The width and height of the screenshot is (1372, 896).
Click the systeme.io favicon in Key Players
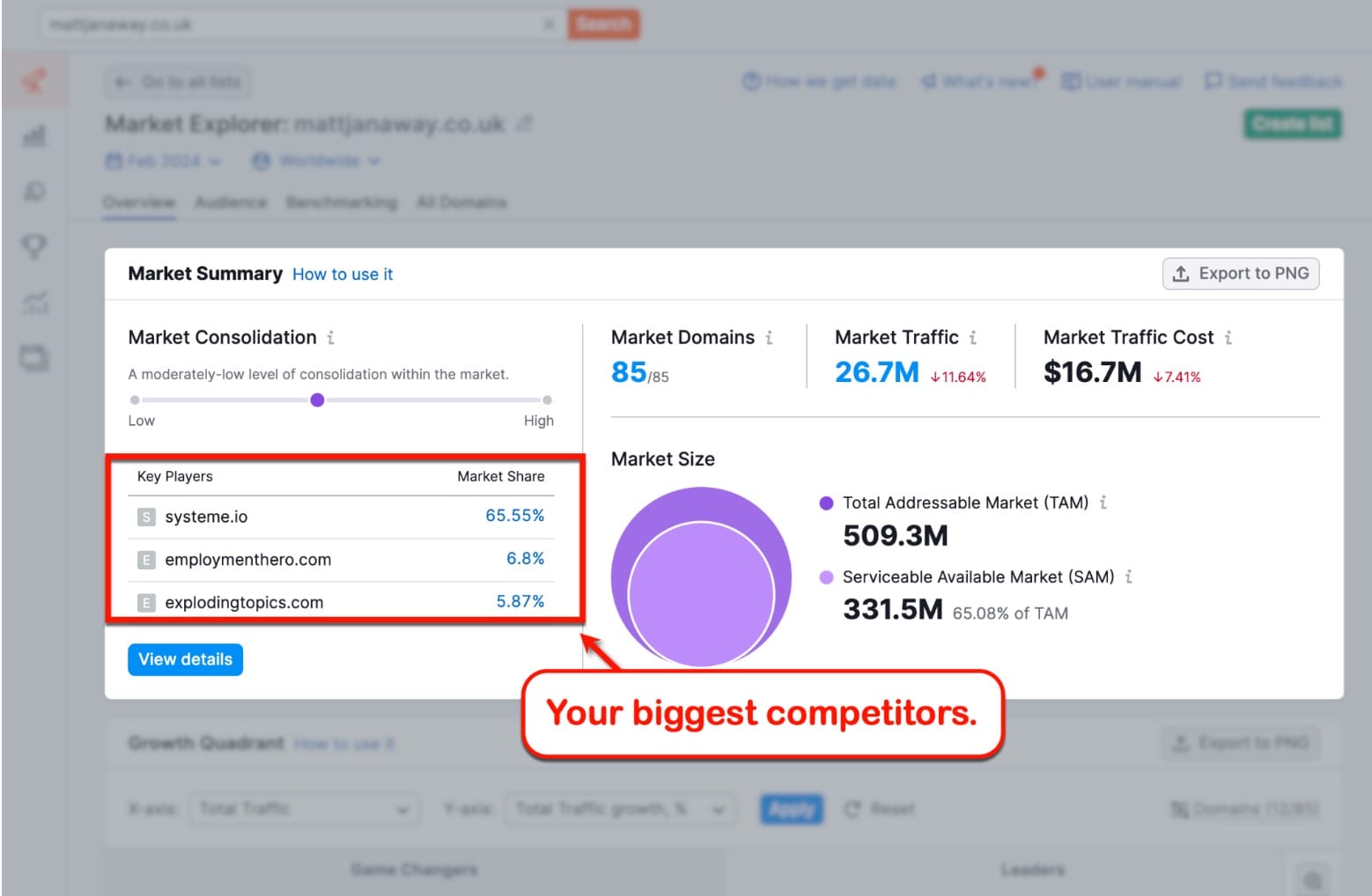pos(146,517)
